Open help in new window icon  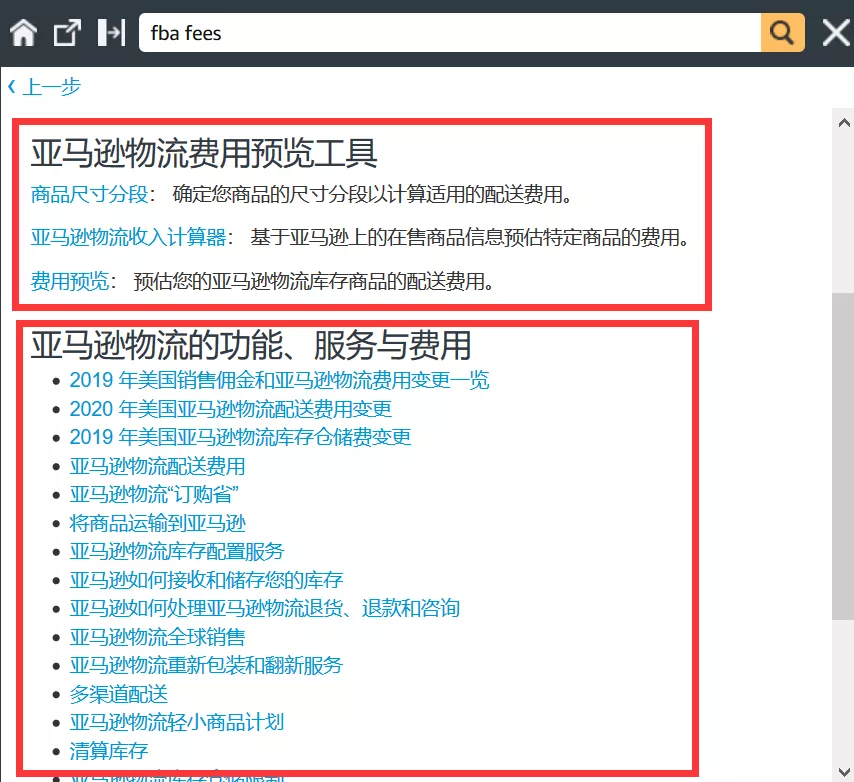pyautogui.click(x=67, y=33)
